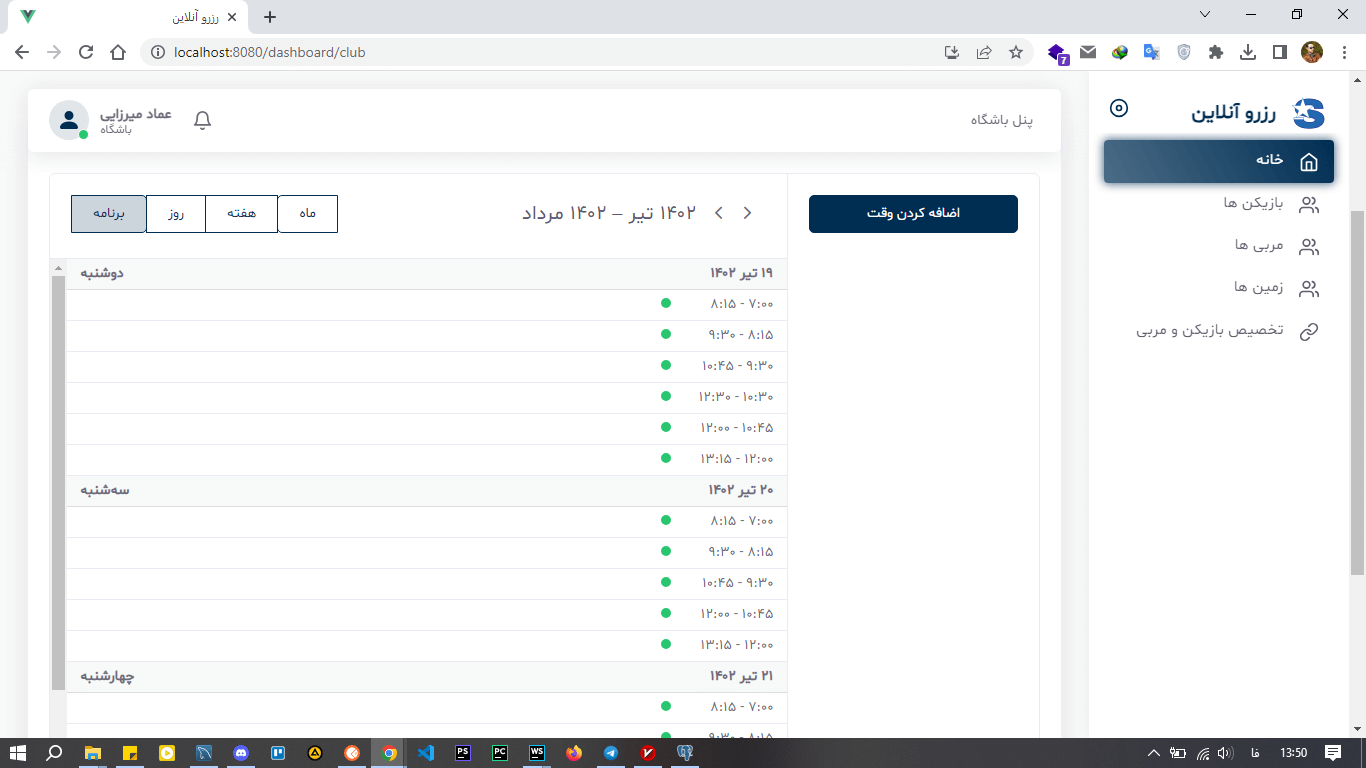
Task: Click the people icon next to زمین ها
Action: tap(1308, 289)
